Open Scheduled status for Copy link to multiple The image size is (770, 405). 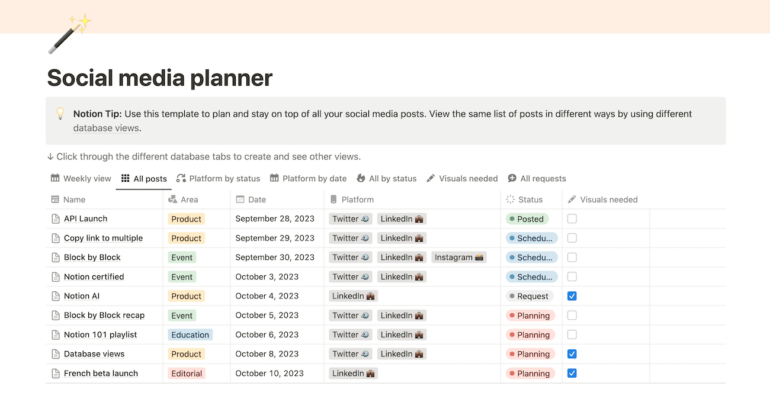[532, 238]
